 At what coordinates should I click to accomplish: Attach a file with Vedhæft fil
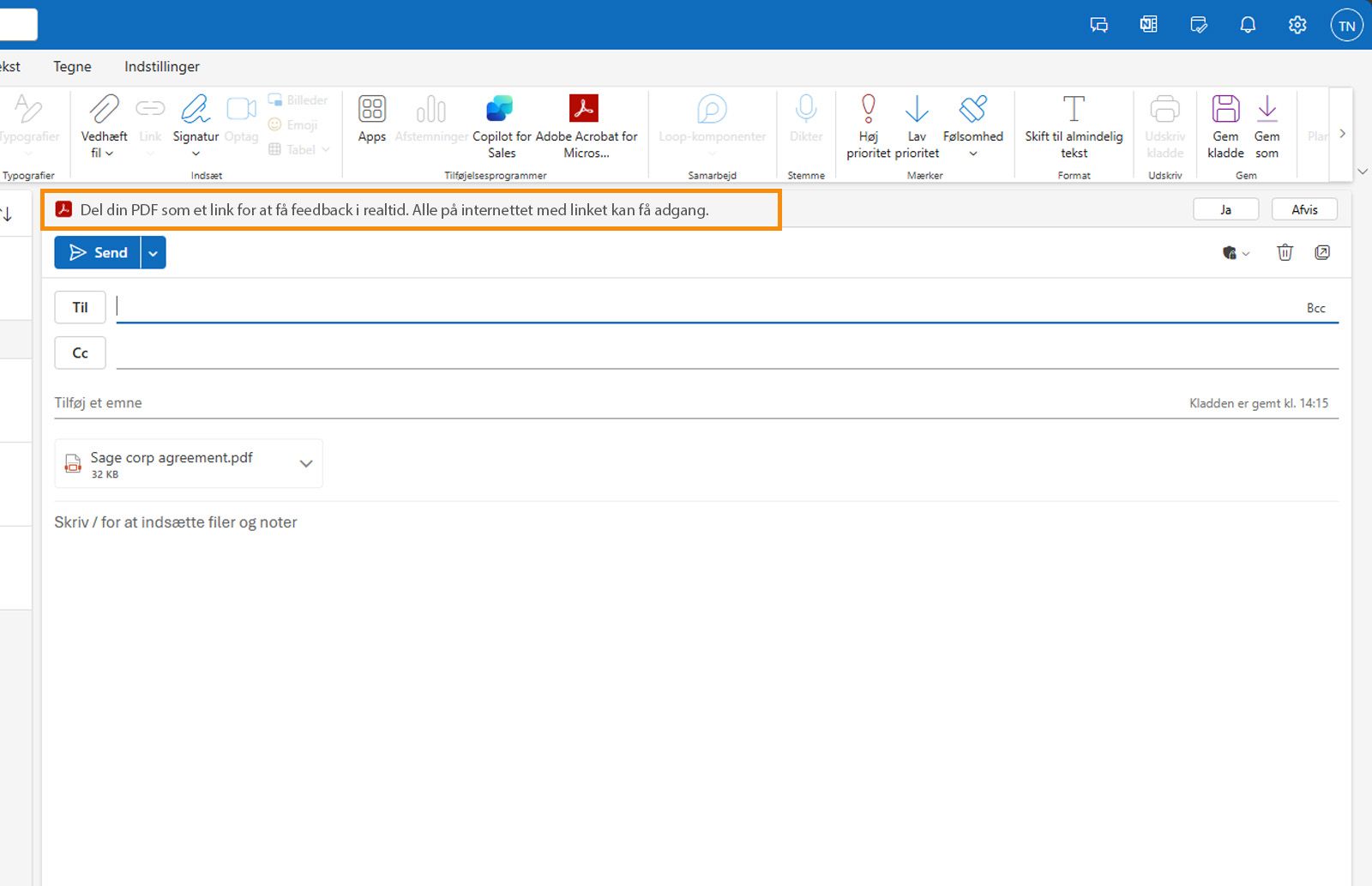[103, 125]
